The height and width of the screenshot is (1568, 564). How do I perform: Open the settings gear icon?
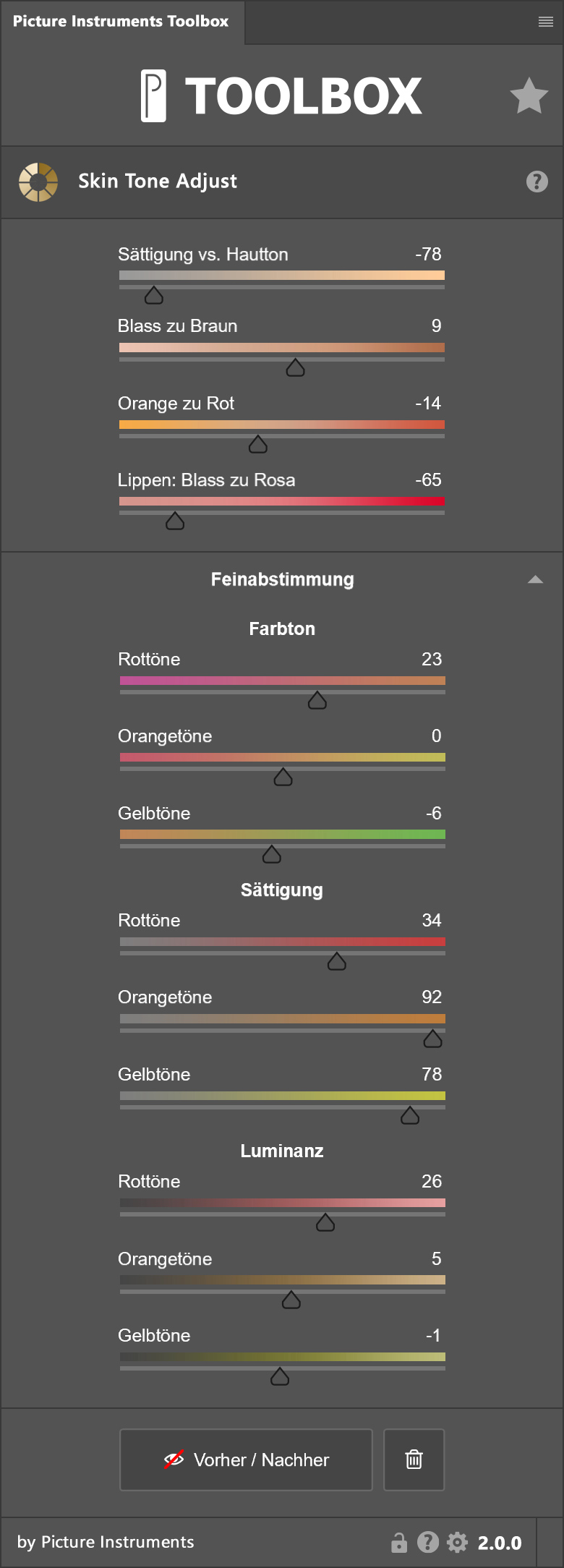click(x=457, y=1543)
